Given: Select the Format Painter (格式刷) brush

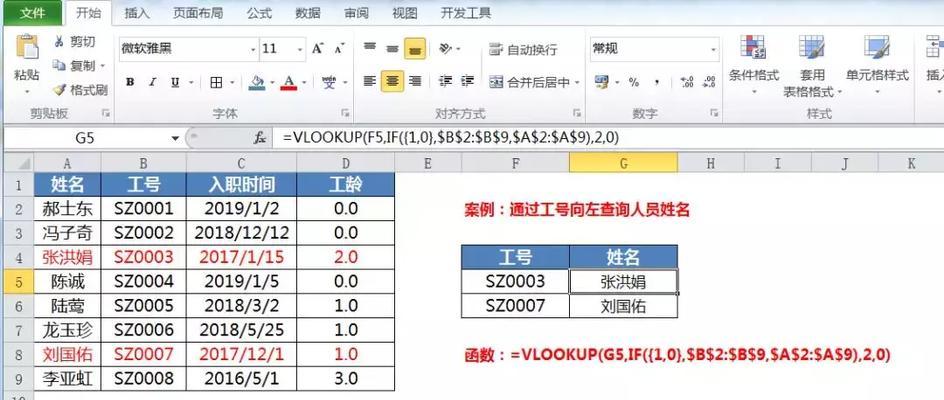Looking at the screenshot, I should 59,90.
